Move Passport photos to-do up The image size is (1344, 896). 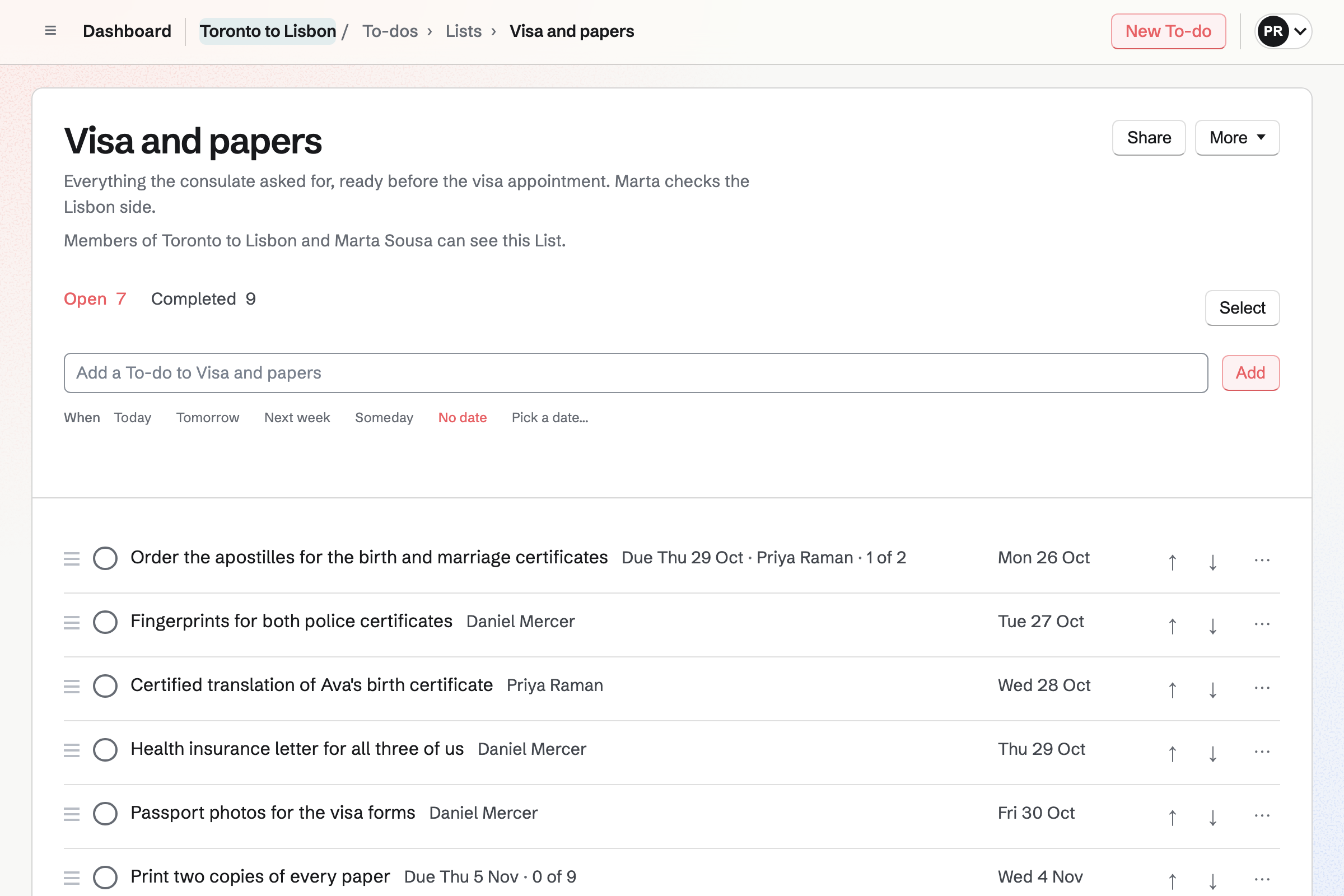(x=1172, y=817)
